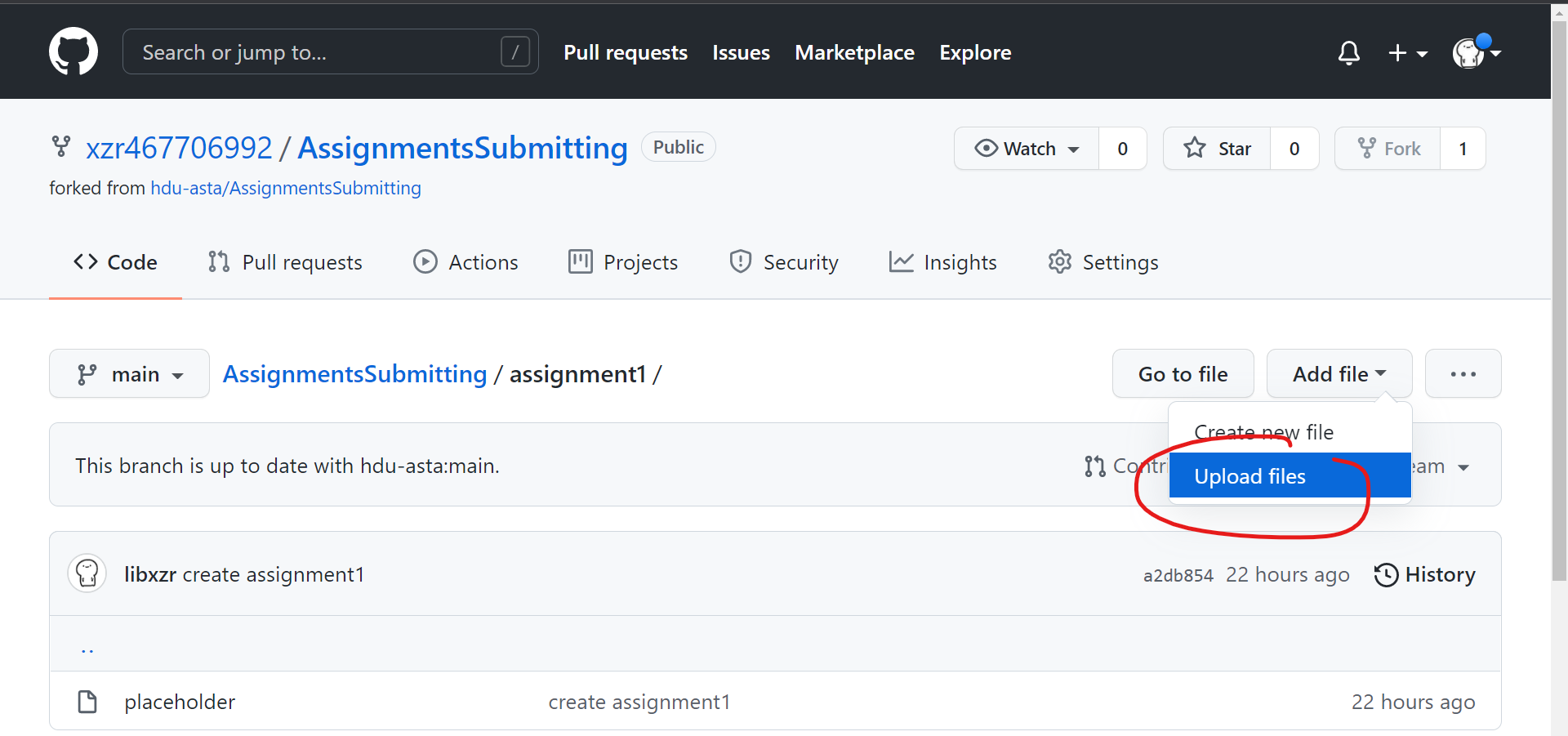The image size is (1568, 736).
Task: Star this repository
Action: tap(1217, 149)
